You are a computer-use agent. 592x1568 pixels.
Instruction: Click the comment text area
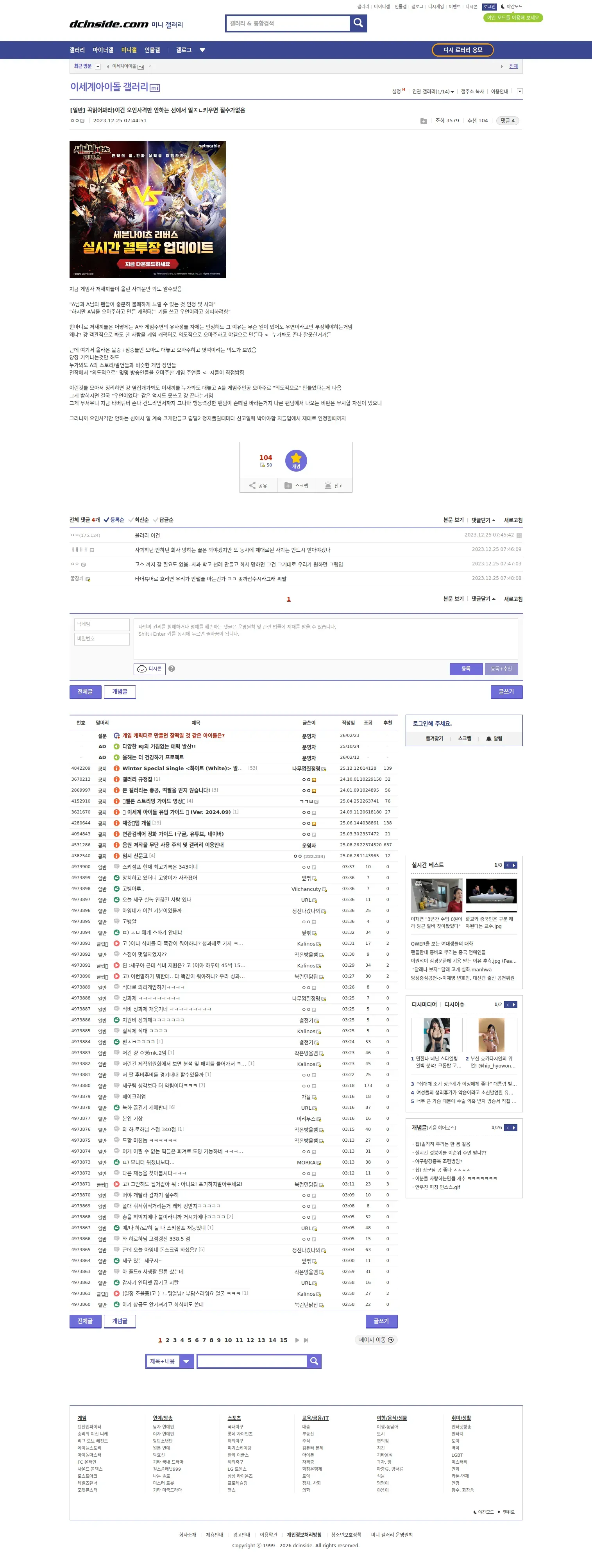click(325, 639)
